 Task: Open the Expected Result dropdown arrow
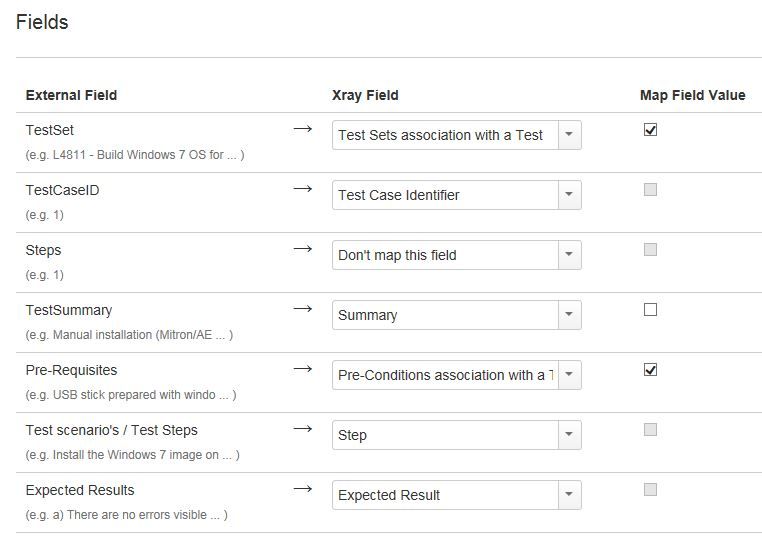pos(569,495)
